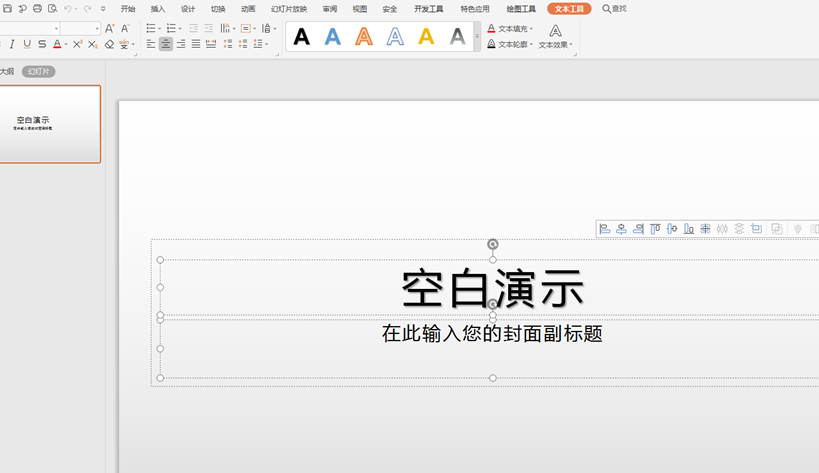This screenshot has height=473, width=819.
Task: Open the 设计 ribbon tab
Action: point(188,9)
